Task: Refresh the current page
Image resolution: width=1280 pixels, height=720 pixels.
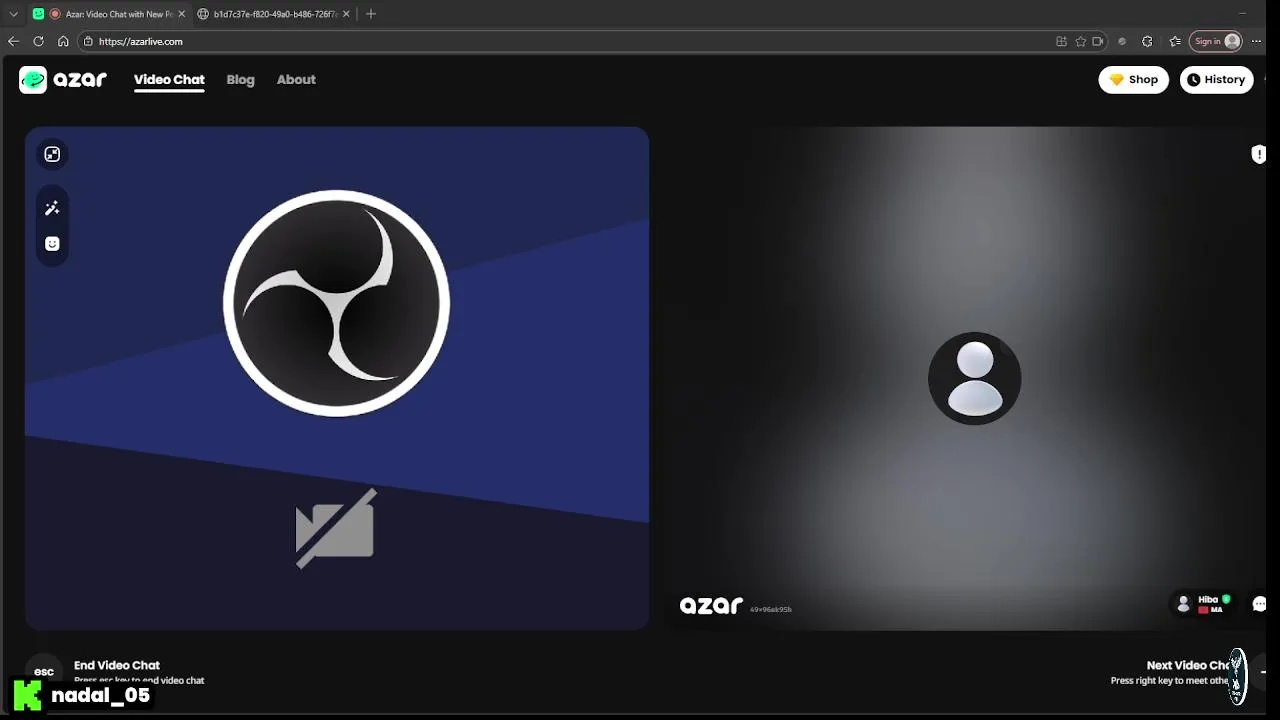Action: click(38, 41)
